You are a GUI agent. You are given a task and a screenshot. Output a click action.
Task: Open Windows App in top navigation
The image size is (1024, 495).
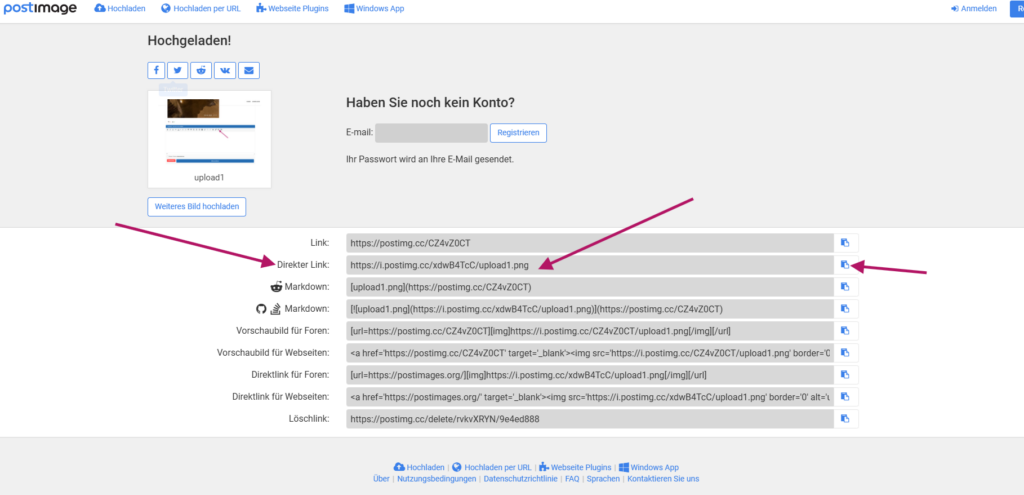pyautogui.click(x=377, y=8)
